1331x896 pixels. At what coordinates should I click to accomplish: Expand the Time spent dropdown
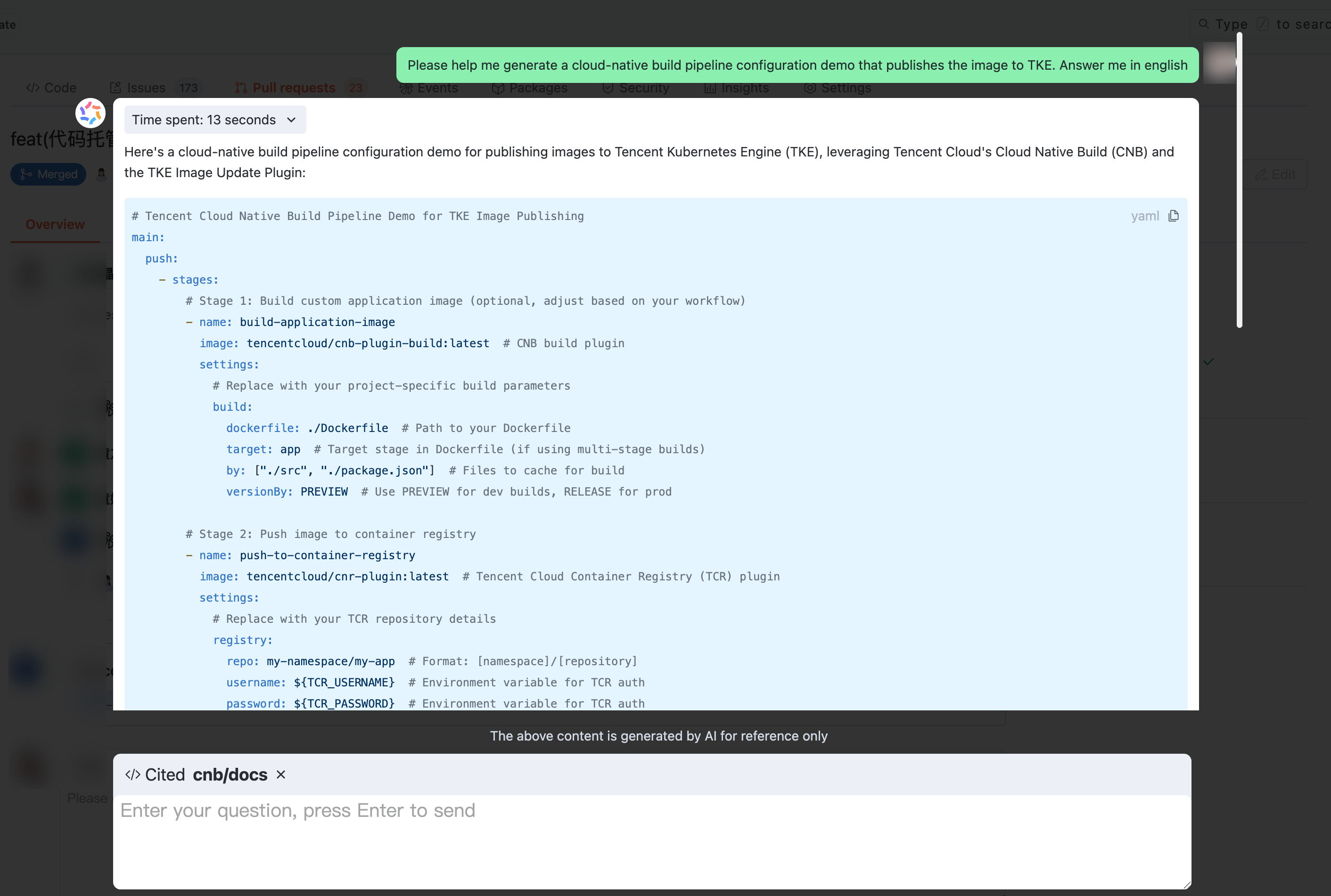pyautogui.click(x=214, y=120)
